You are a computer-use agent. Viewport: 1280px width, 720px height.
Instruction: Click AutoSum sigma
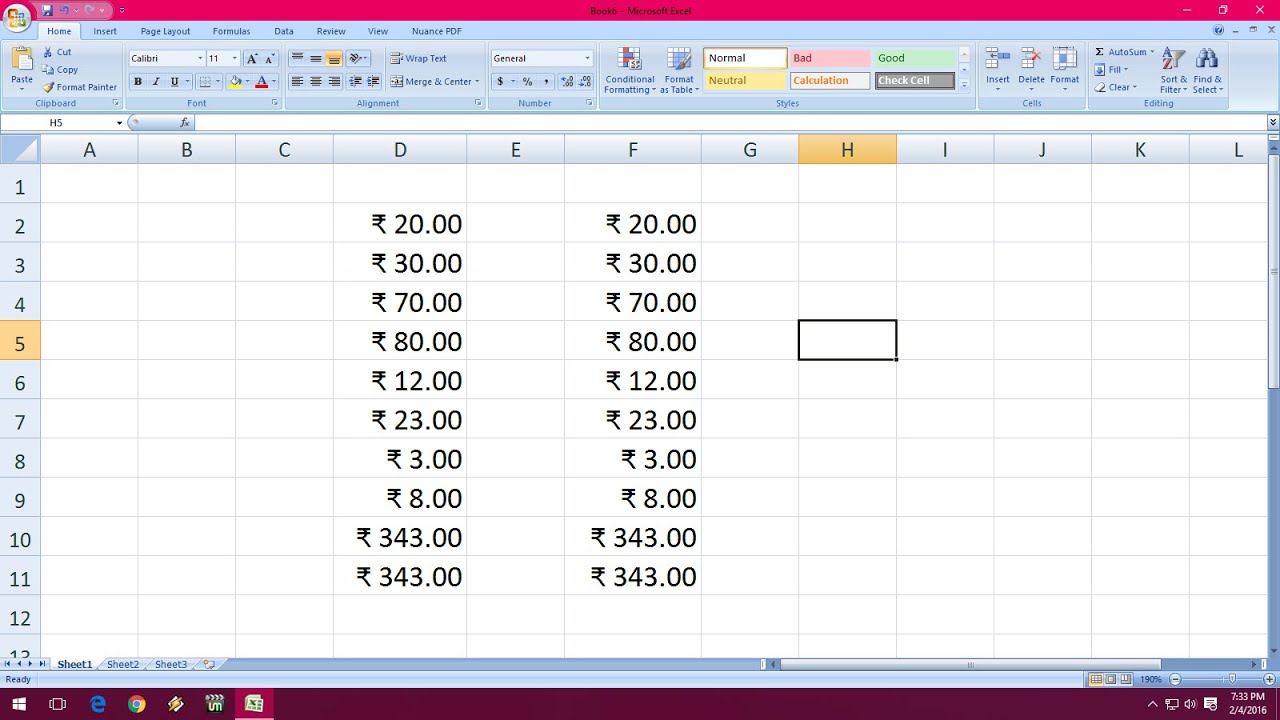point(1100,52)
